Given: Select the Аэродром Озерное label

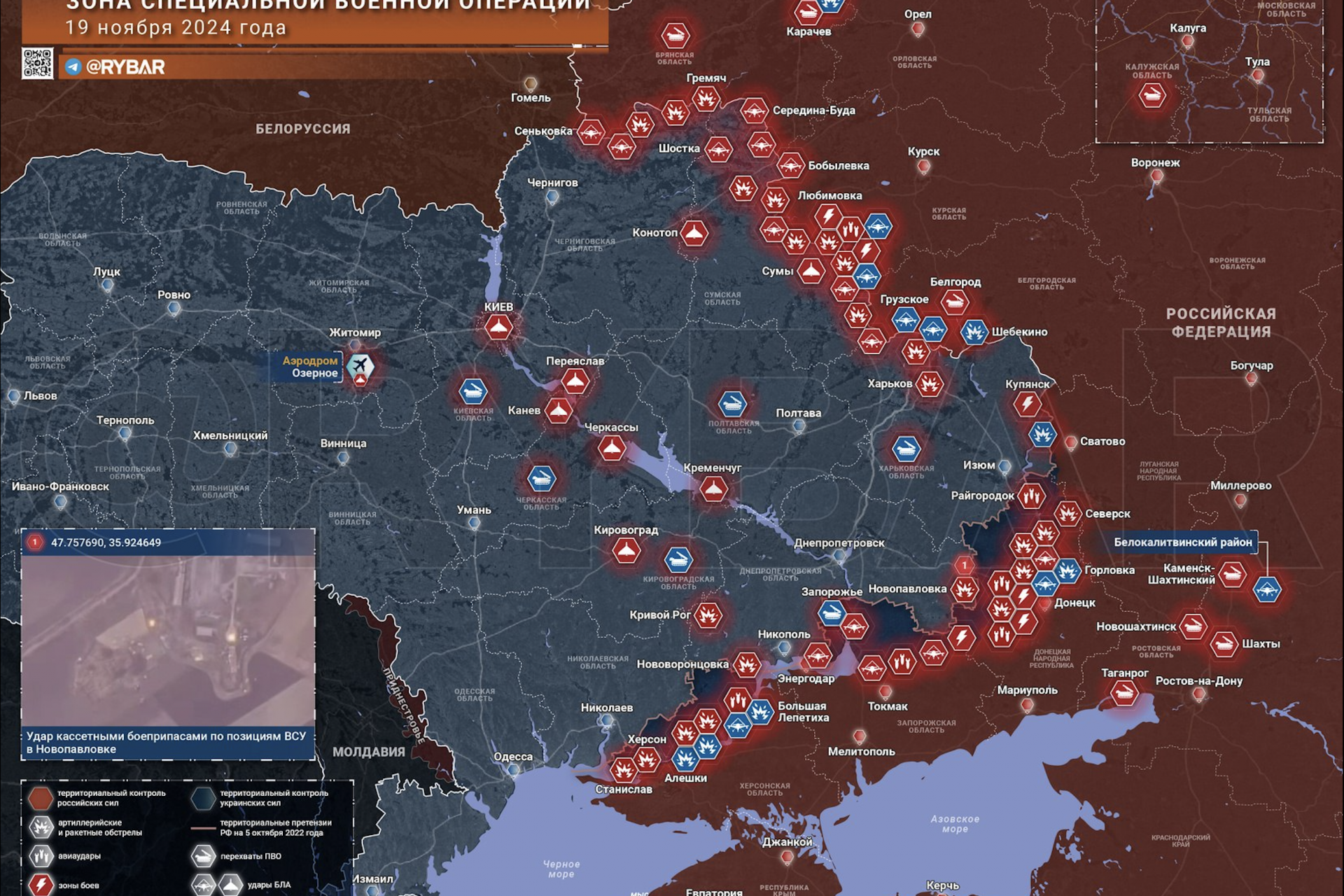Looking at the screenshot, I should point(310,367).
